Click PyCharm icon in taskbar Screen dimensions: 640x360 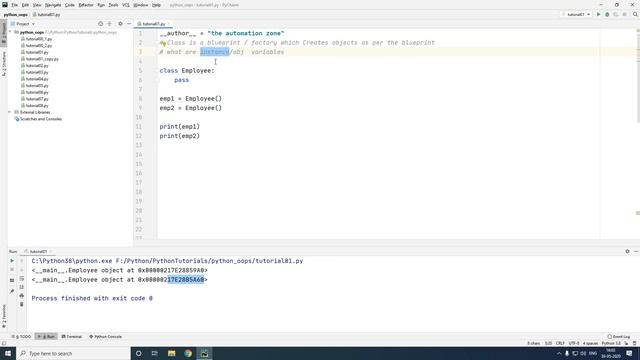pyautogui.click(x=204, y=353)
